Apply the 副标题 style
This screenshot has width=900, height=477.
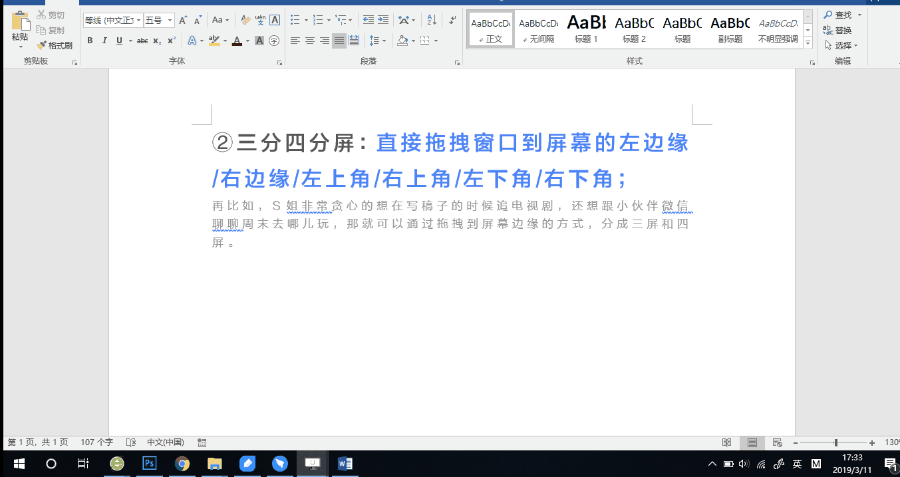click(x=730, y=29)
